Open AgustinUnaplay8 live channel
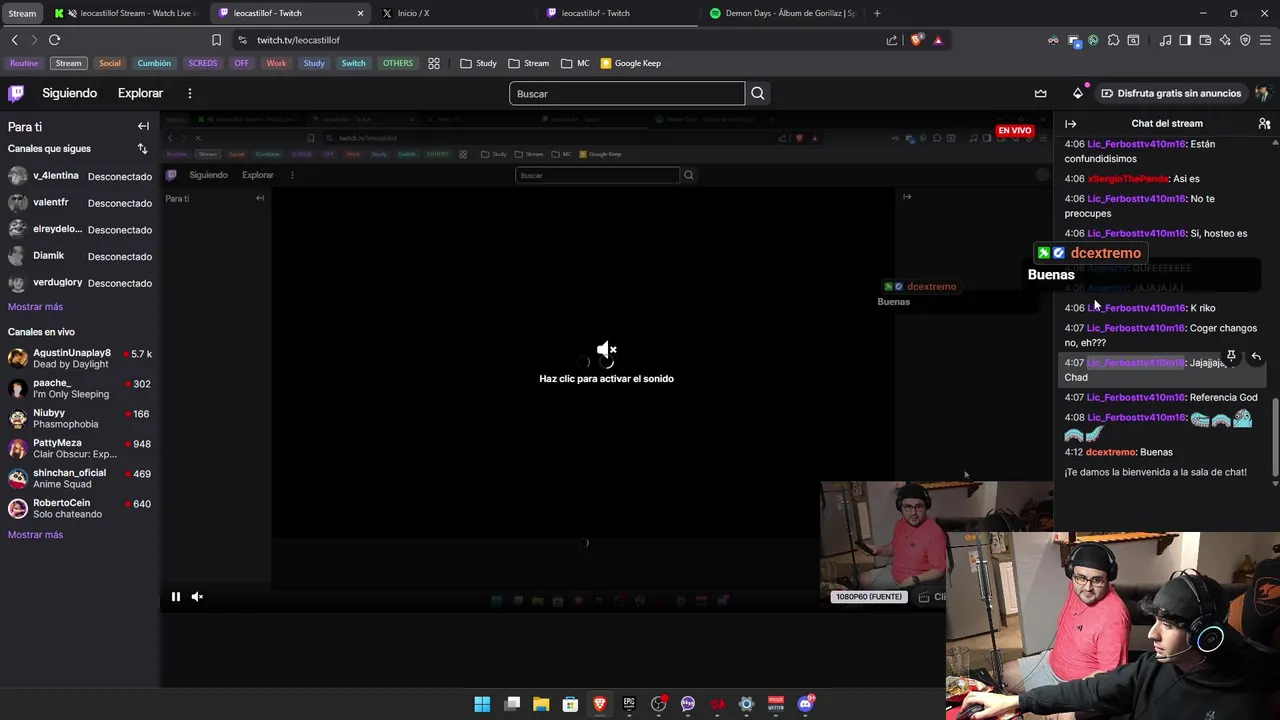The height and width of the screenshot is (720, 1280). coord(80,358)
